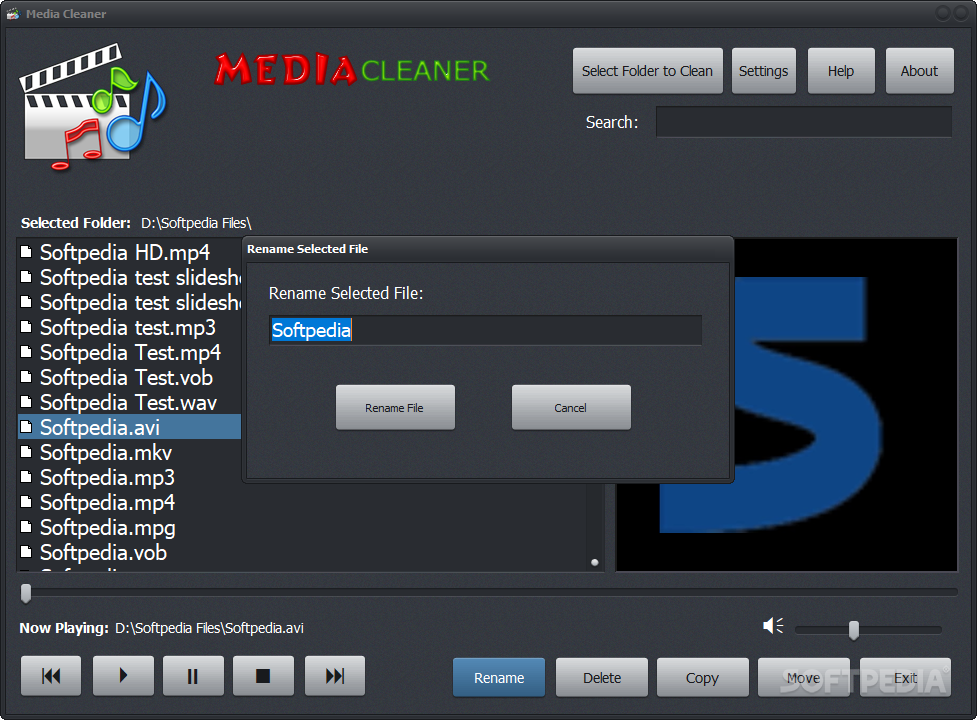Open Select Folder to Clean
977x720 pixels.
coord(647,71)
